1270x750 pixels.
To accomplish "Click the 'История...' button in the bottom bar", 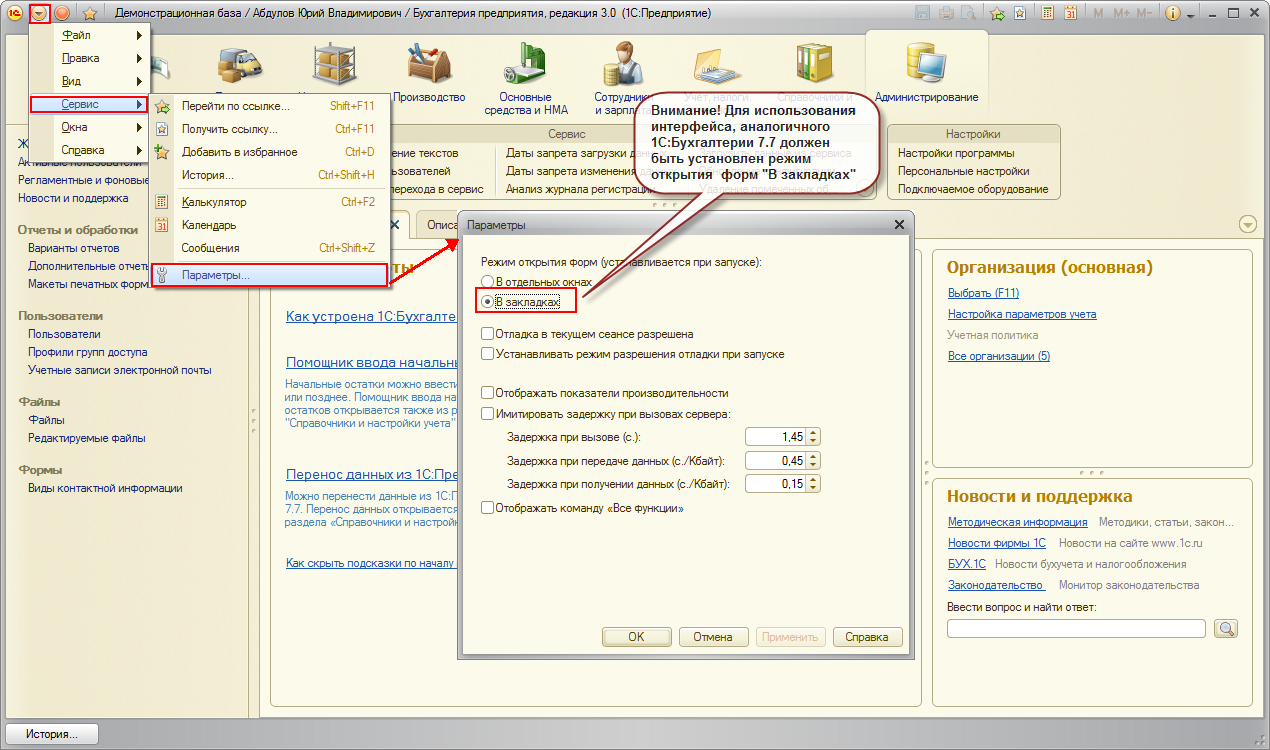I will (52, 734).
